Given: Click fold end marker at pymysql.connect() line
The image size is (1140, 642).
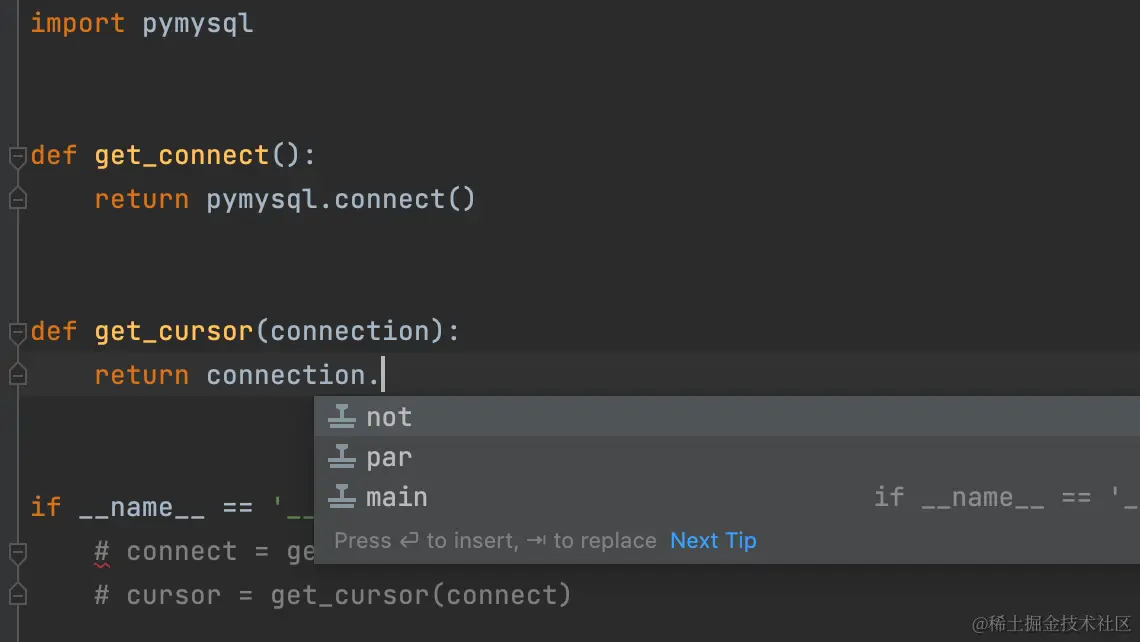Looking at the screenshot, I should click(17, 200).
